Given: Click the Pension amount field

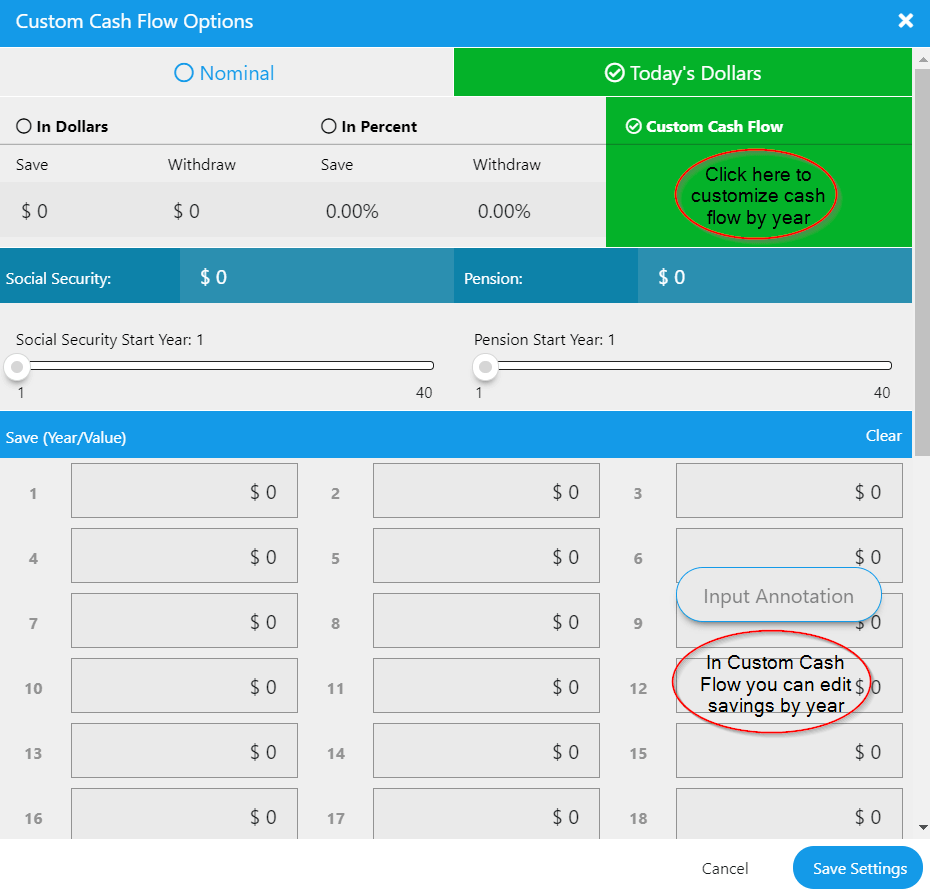Looking at the screenshot, I should (774, 277).
